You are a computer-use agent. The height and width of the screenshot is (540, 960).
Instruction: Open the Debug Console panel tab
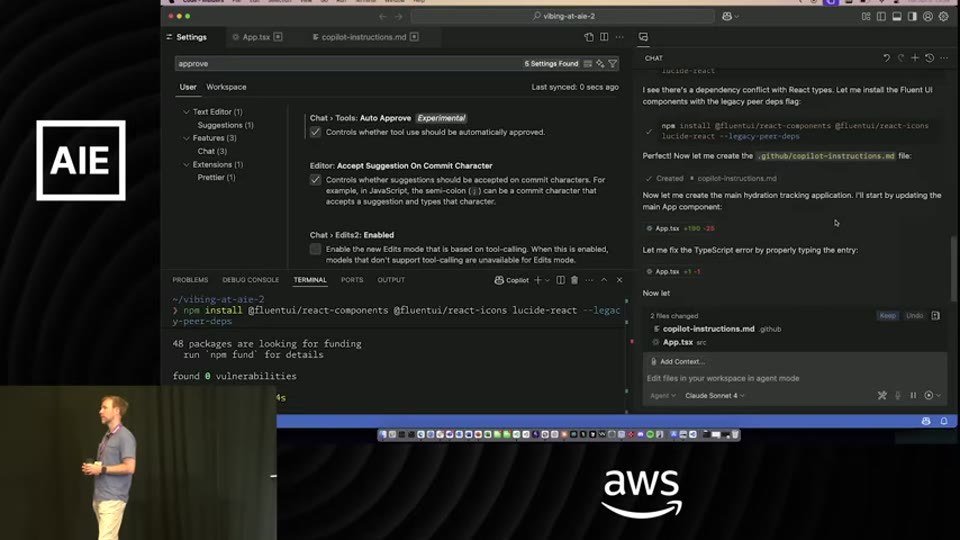click(x=250, y=280)
